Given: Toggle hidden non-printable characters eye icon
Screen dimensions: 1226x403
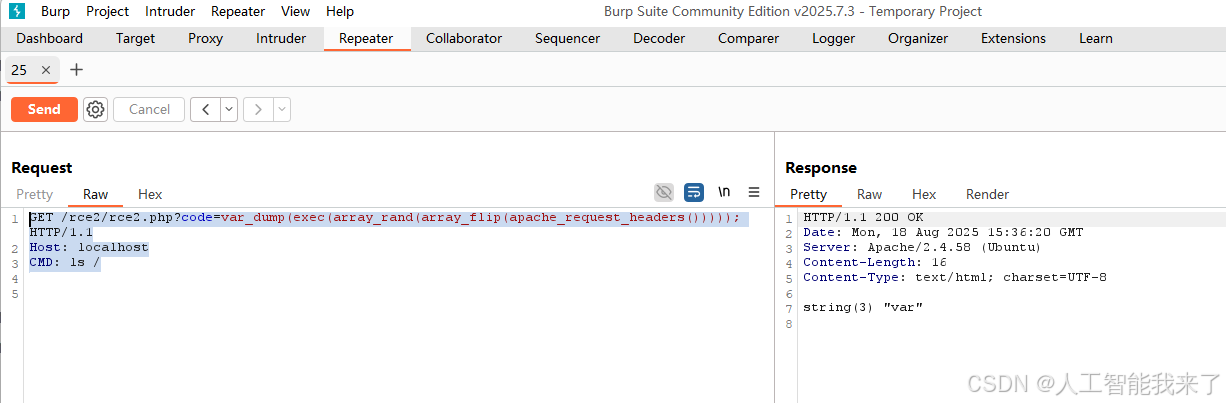Looking at the screenshot, I should 664,192.
